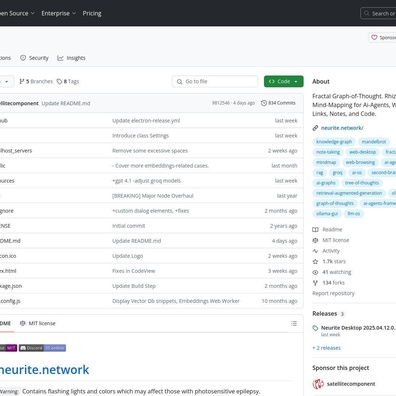View the 8 Tags link
Screen dimensions: 396x396
click(68, 81)
